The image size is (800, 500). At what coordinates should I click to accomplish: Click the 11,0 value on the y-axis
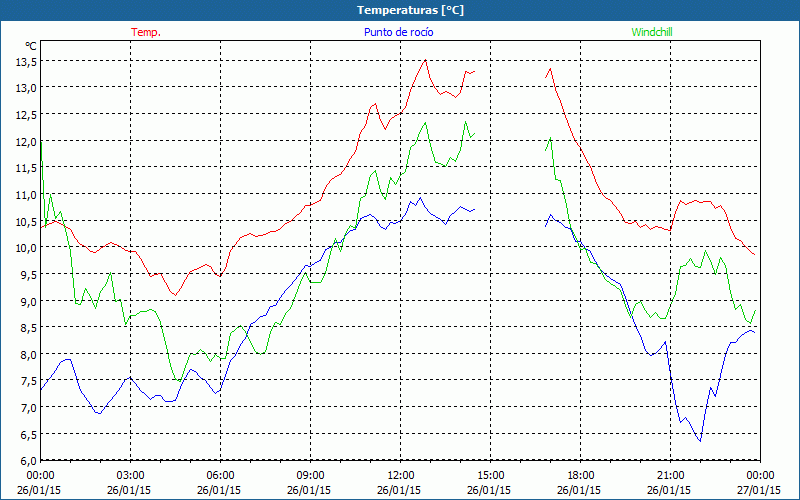[x=27, y=195]
